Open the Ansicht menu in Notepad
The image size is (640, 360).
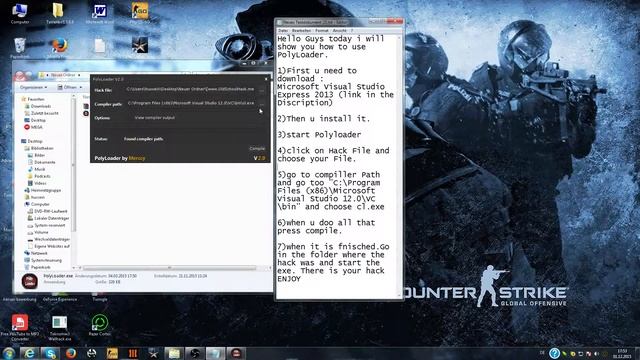point(339,31)
